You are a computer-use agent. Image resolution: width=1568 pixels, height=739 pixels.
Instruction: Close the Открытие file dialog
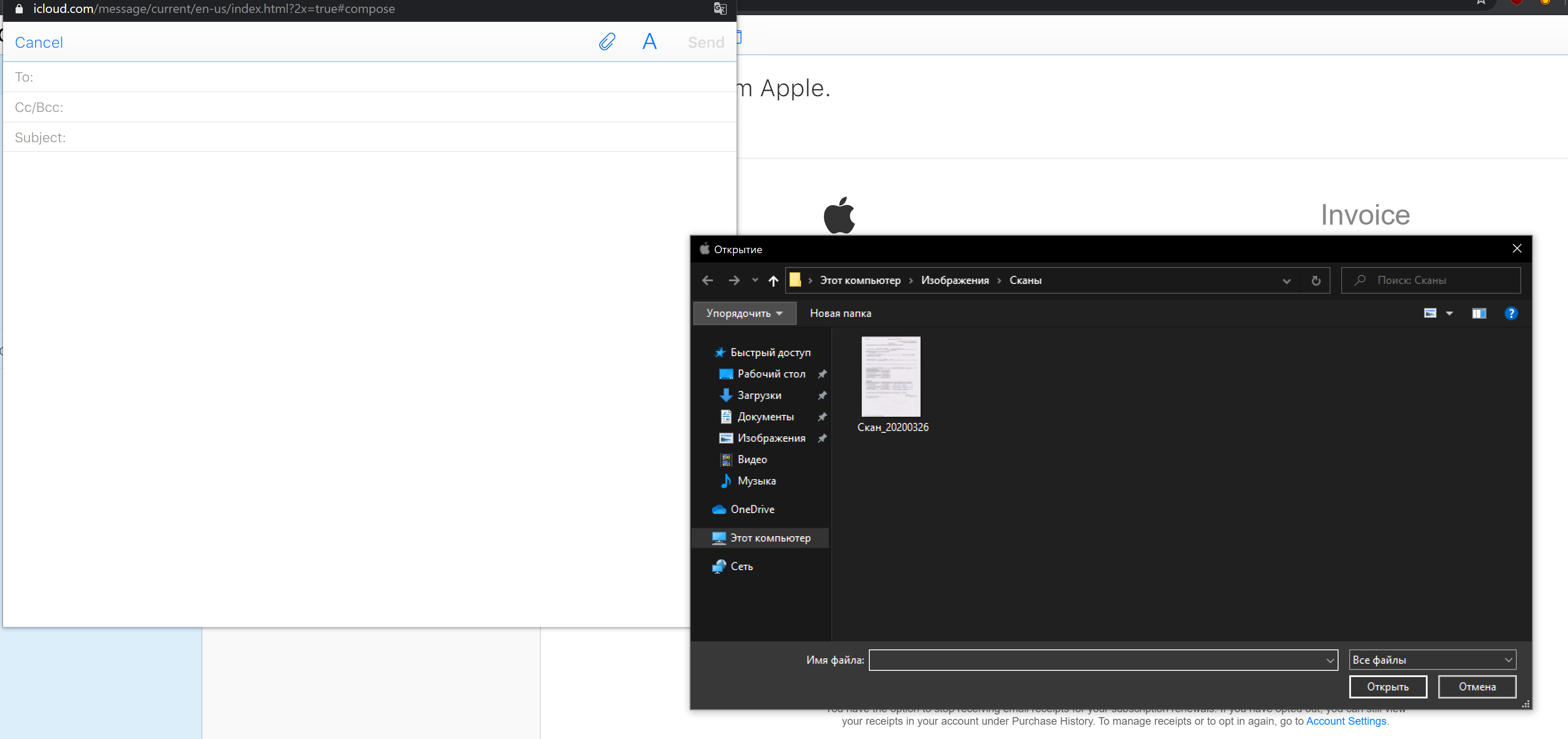coord(1516,249)
